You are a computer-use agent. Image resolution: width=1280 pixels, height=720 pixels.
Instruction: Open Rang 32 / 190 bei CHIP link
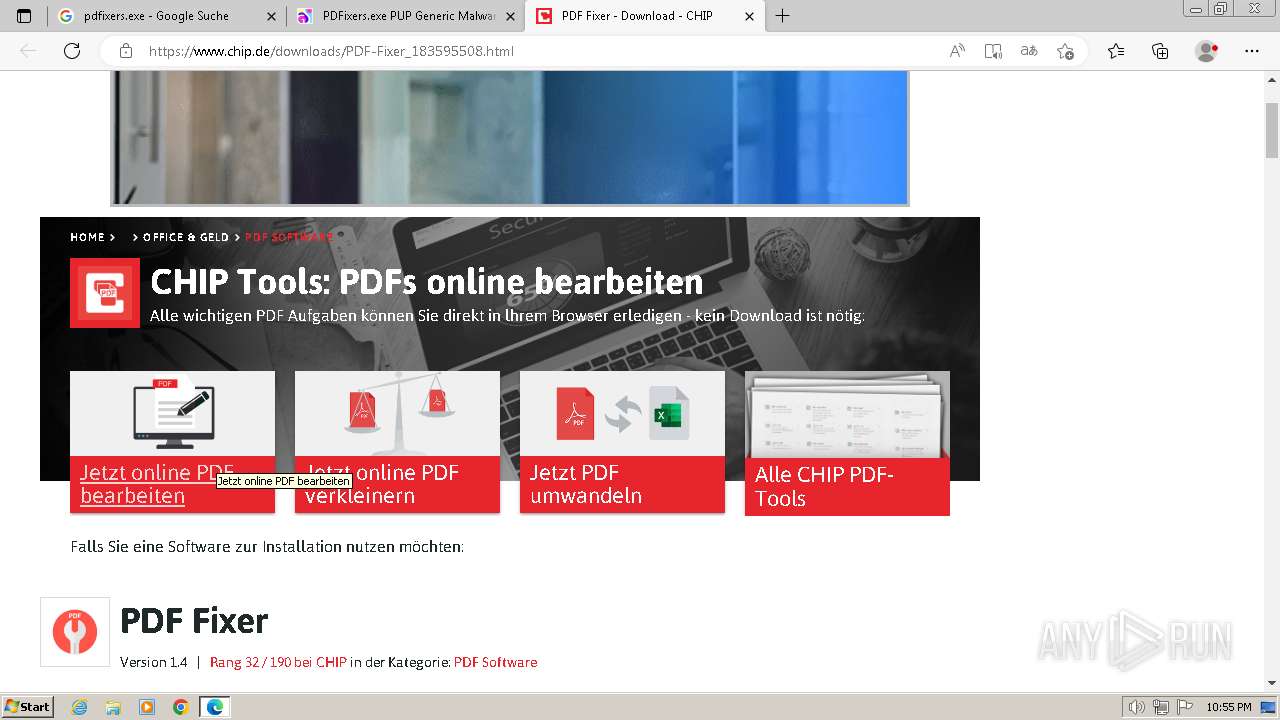pyautogui.click(x=278, y=662)
